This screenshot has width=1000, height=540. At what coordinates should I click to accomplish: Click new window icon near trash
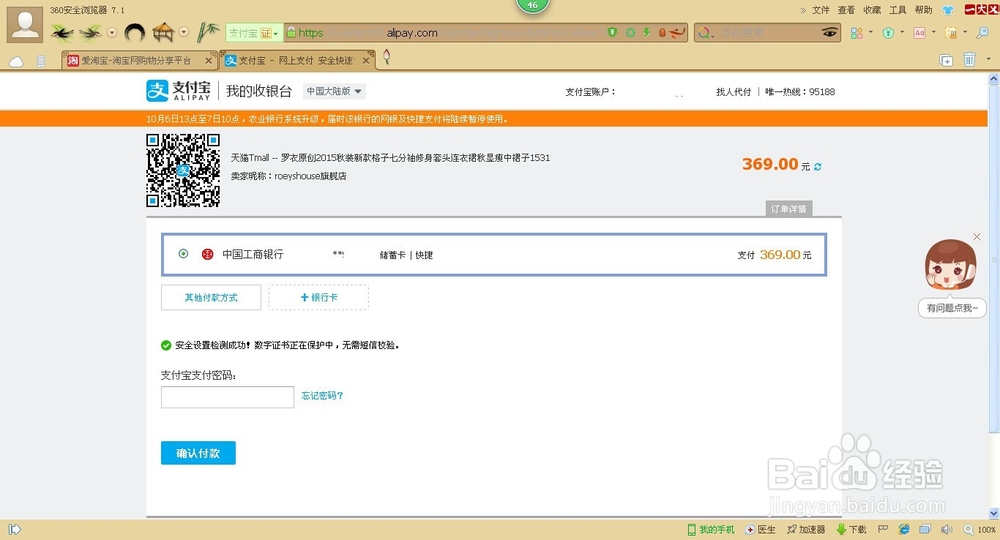[946, 60]
